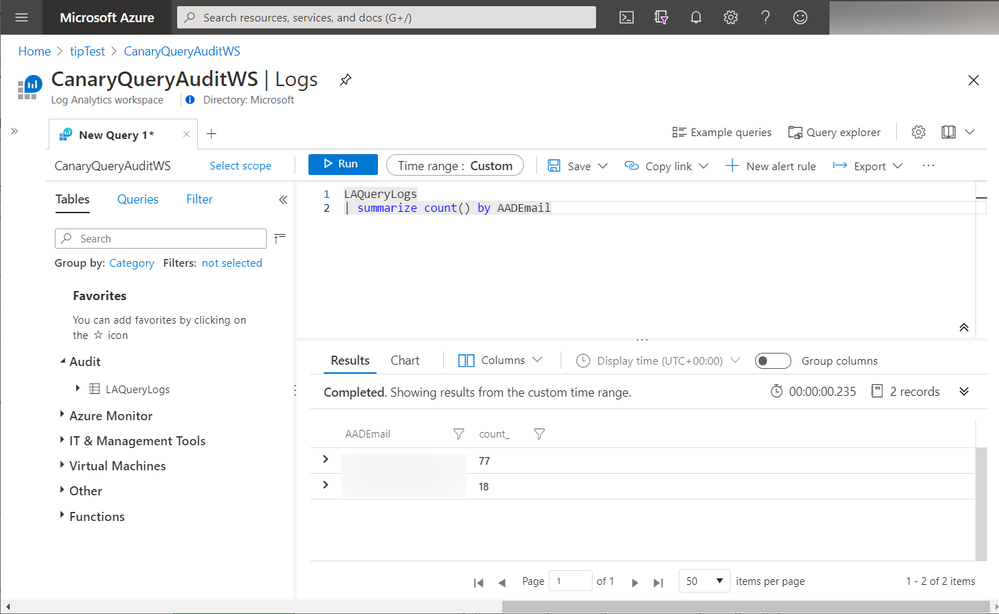The image size is (999, 614).
Task: Switch to the Filter tab
Action: click(199, 199)
